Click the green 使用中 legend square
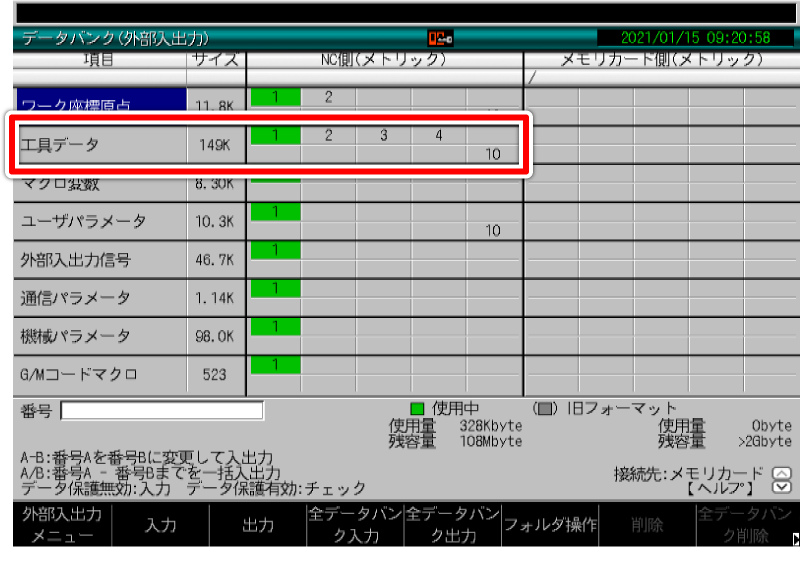This screenshot has width=800, height=566. (417, 408)
